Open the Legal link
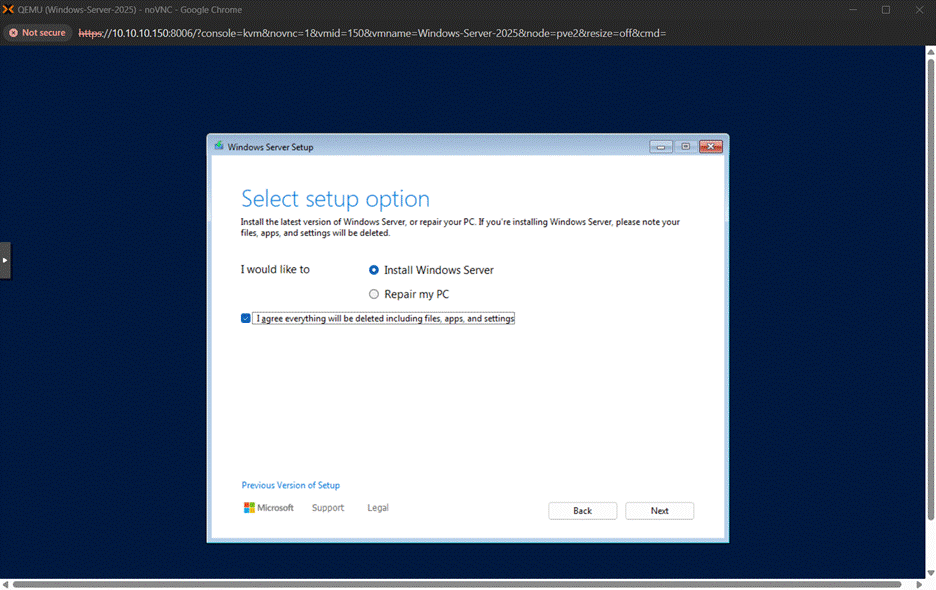936x590 pixels. pyautogui.click(x=378, y=508)
